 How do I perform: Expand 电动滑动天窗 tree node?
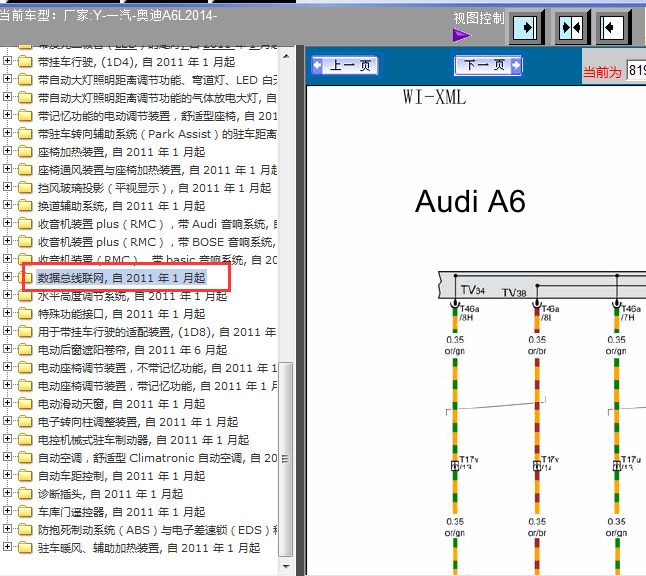[x=7, y=403]
